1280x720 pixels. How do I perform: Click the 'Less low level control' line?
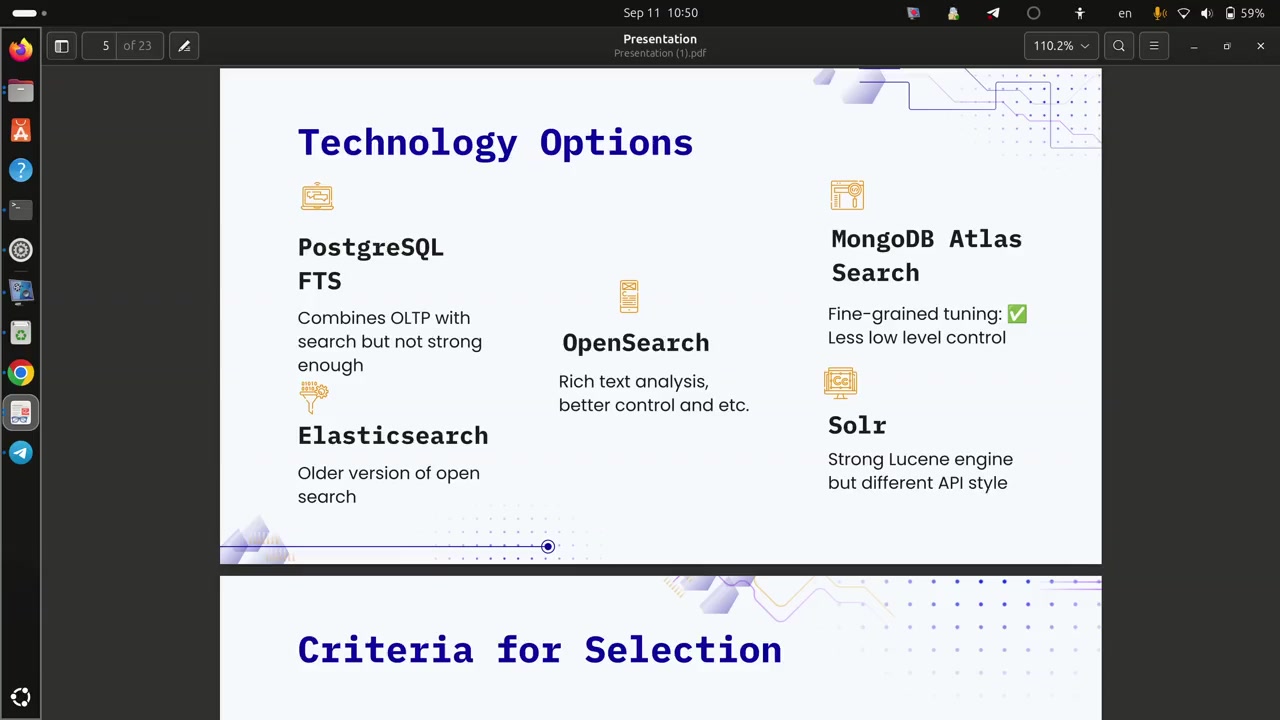point(917,338)
